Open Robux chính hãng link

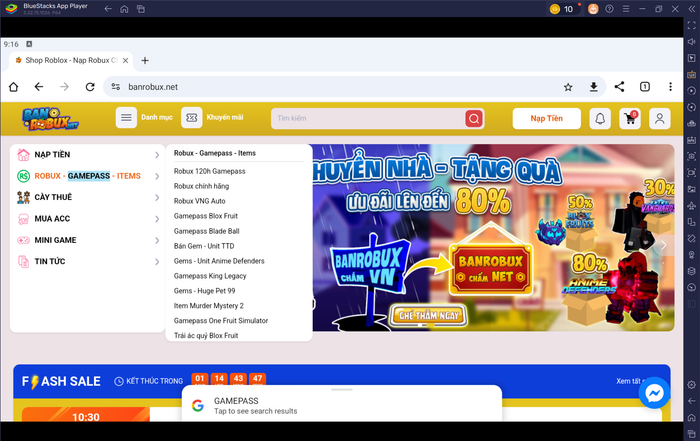[x=201, y=186]
